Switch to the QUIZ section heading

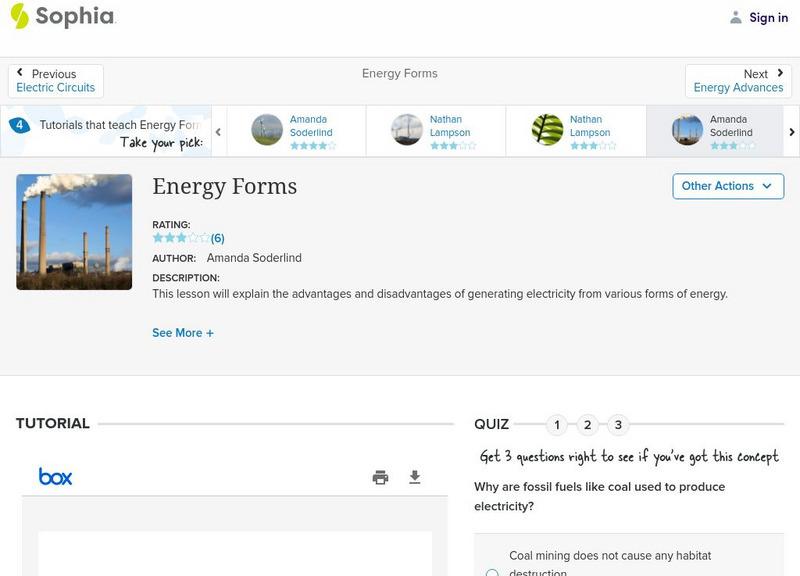tap(493, 423)
